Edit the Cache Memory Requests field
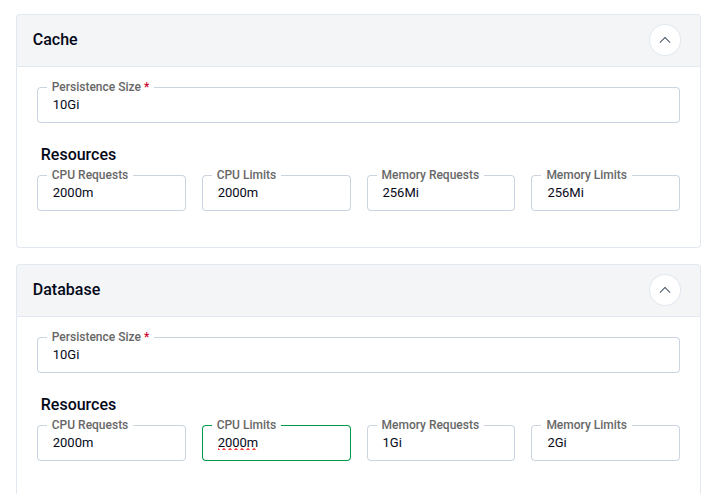This screenshot has height=494, width=718. click(x=440, y=193)
